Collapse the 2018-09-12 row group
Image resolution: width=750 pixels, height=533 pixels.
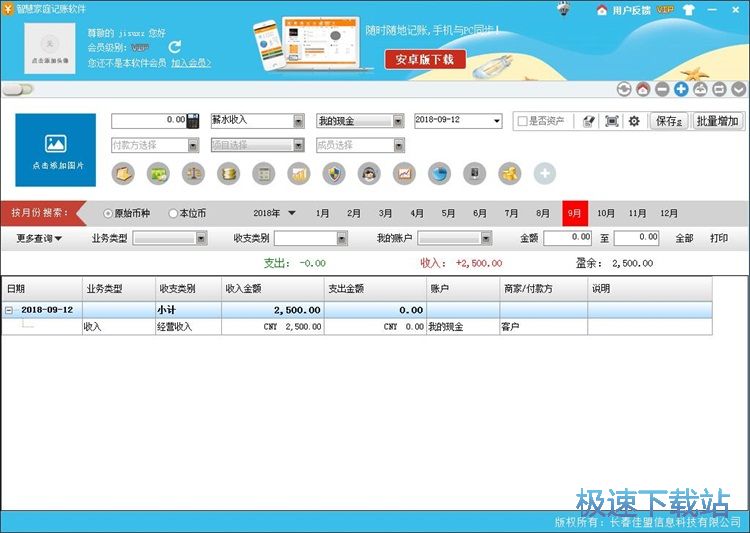click(10, 310)
